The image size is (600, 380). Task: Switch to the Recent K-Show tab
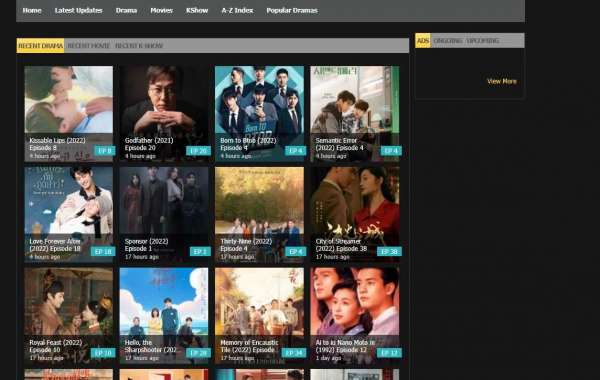[x=139, y=46]
